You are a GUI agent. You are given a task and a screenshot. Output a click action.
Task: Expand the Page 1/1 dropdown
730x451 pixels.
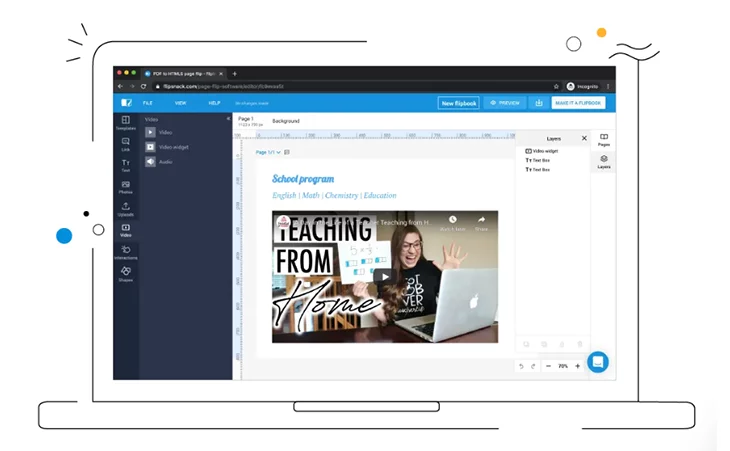(268, 152)
